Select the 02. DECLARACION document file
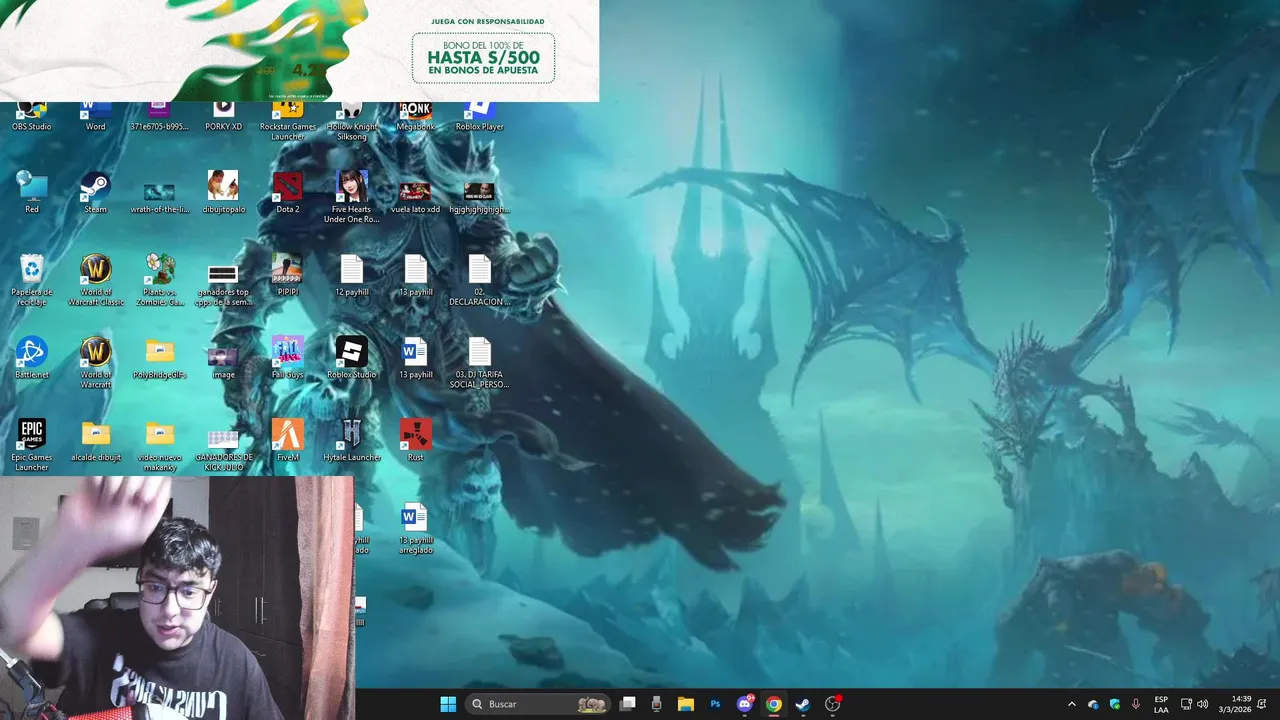The width and height of the screenshot is (1280, 720). pos(479,280)
